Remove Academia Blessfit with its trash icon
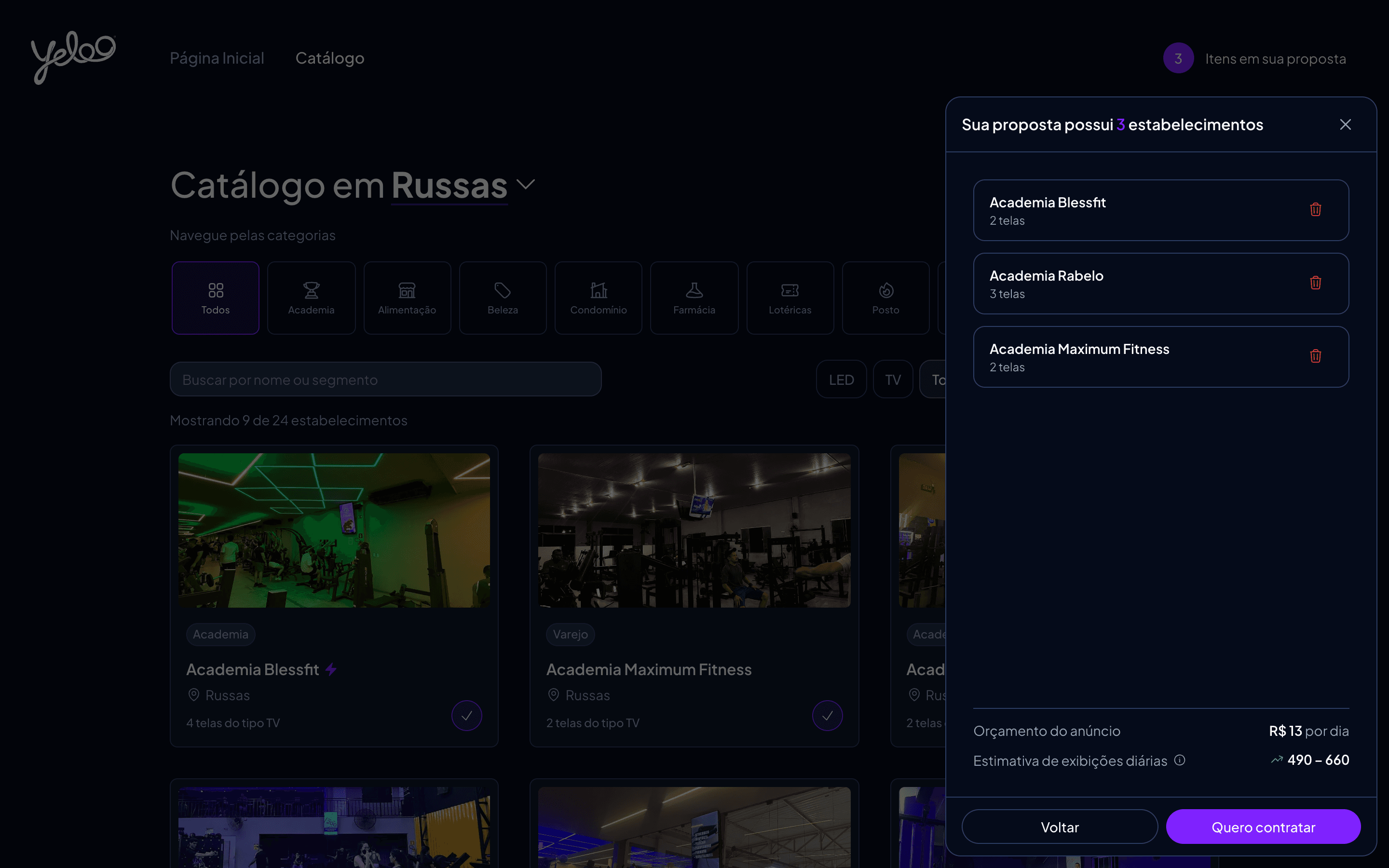Viewport: 1389px width, 868px height. 1316,210
